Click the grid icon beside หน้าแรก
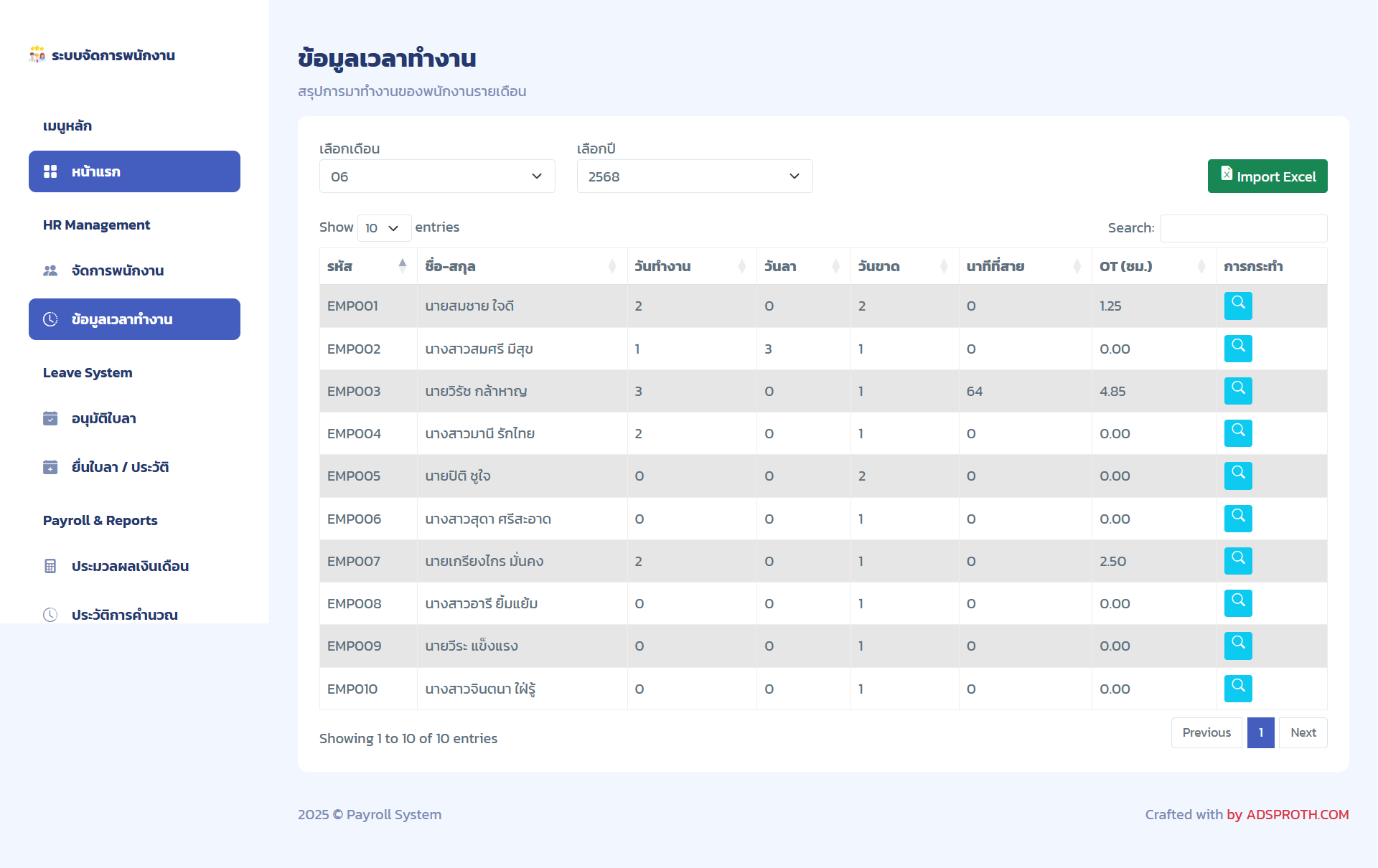Viewport: 1378px width, 868px height. point(50,171)
